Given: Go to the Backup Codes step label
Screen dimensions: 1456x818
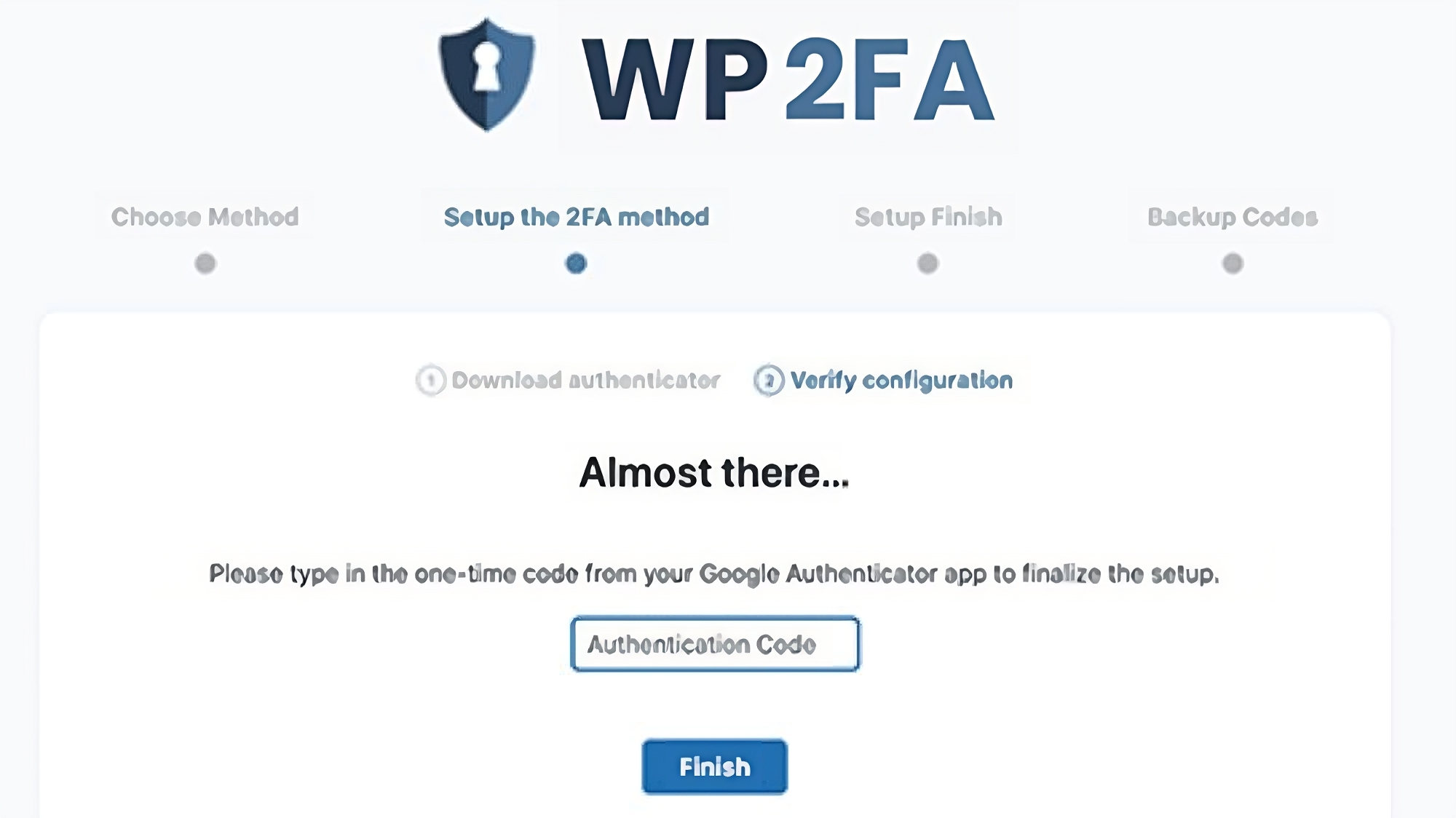Looking at the screenshot, I should tap(1233, 217).
